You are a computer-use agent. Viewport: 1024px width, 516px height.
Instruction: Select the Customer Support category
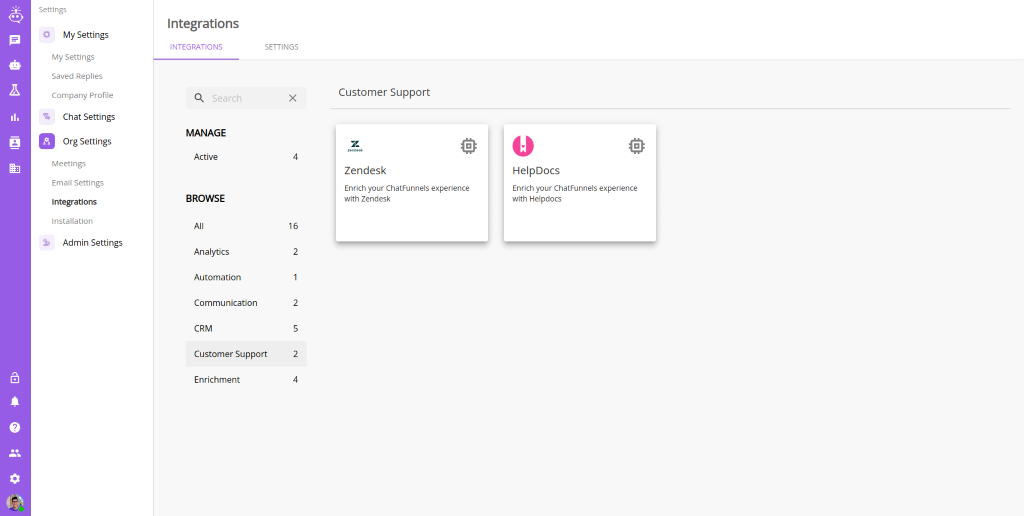[246, 354]
